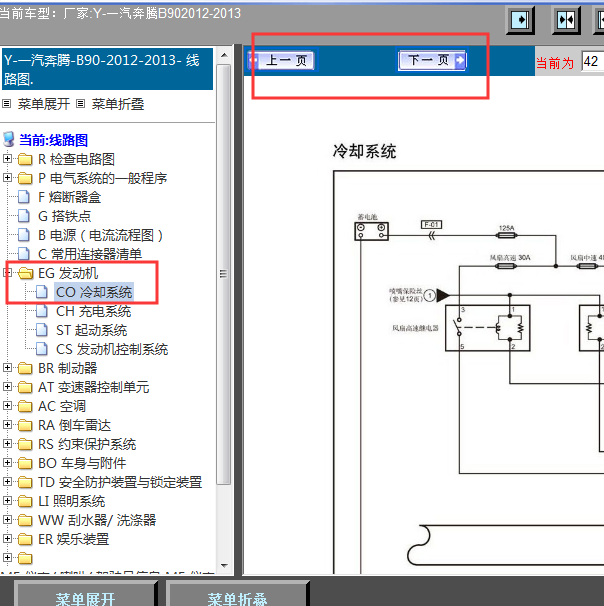Viewport: 604px width, 606px height.
Task: Expand the WW 刮水器/洗涤器 folder
Action: (x=7, y=519)
